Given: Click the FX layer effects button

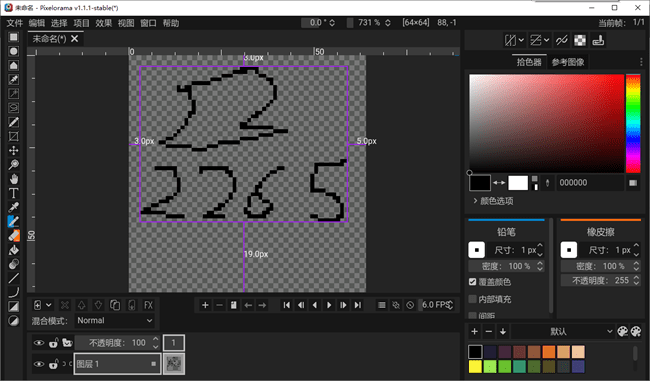Looking at the screenshot, I should pos(148,305).
